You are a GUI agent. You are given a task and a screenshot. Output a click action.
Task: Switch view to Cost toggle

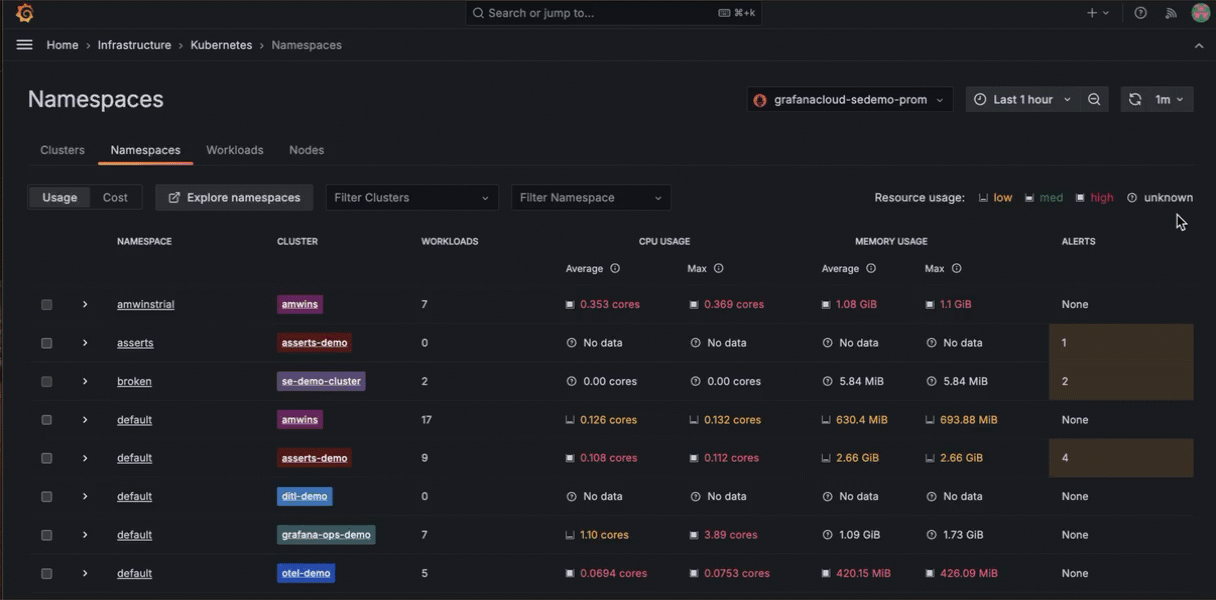pos(115,198)
